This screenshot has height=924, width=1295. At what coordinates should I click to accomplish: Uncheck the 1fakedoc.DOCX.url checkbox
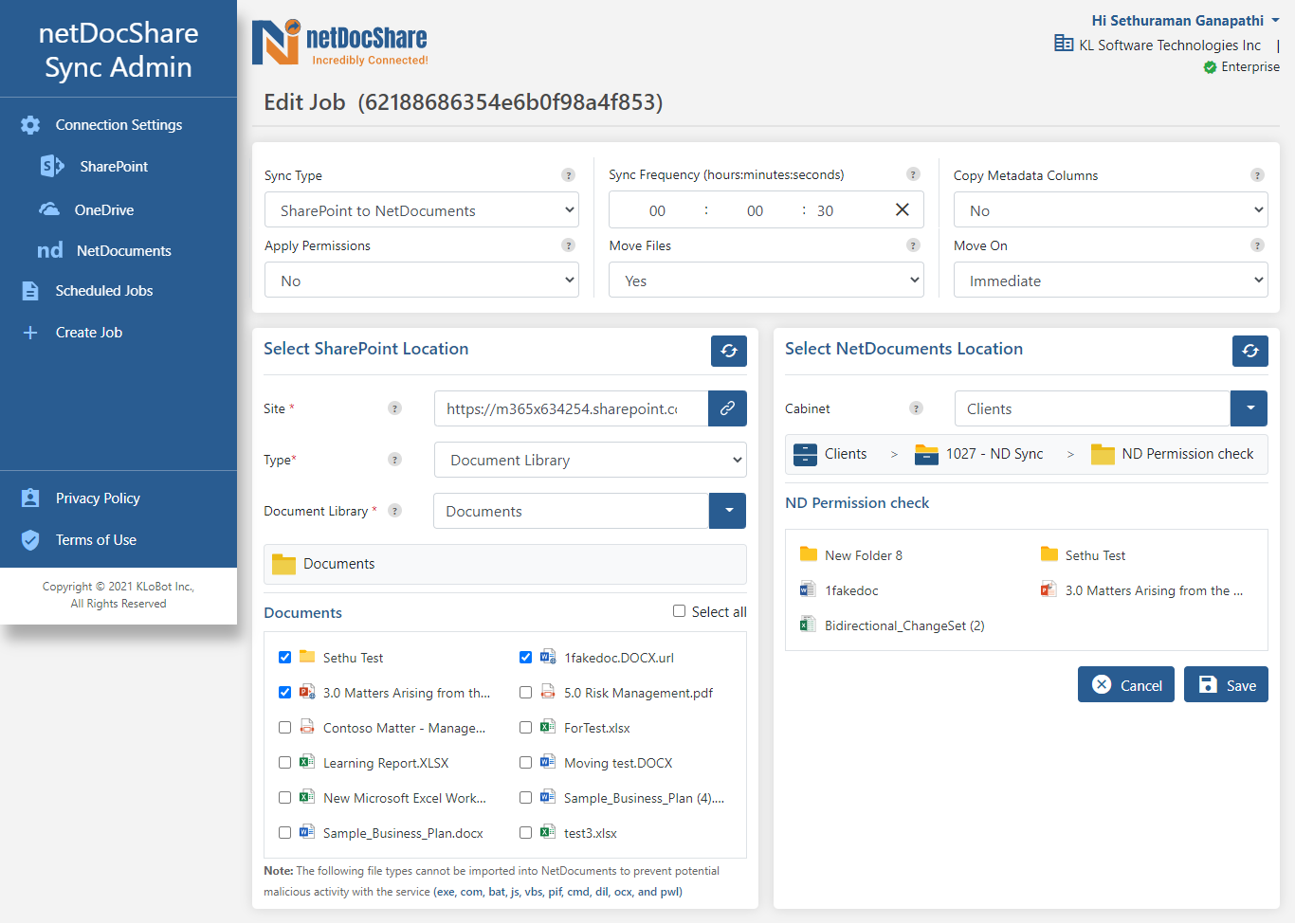(525, 657)
